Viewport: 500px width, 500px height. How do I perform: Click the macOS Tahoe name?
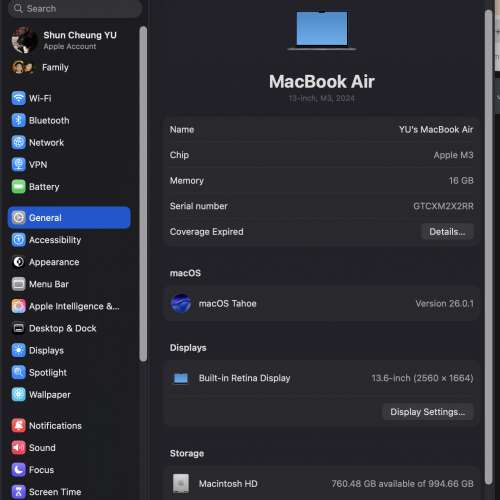click(228, 304)
